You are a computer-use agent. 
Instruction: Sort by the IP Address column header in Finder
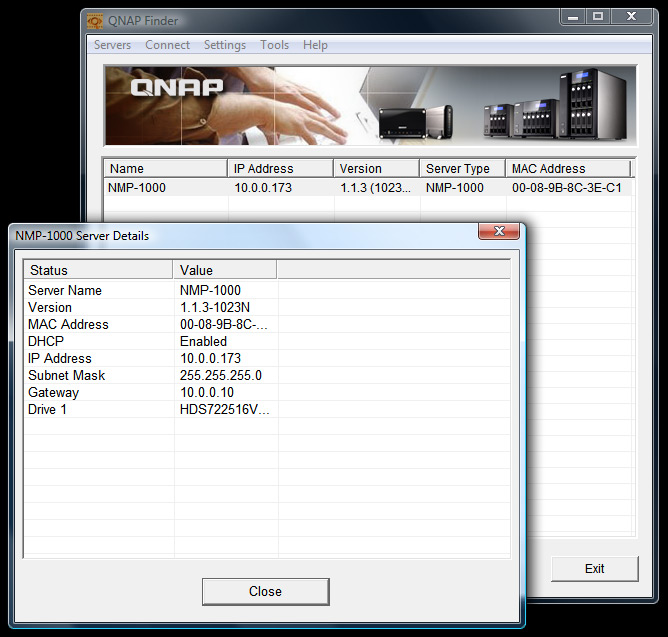coord(280,168)
